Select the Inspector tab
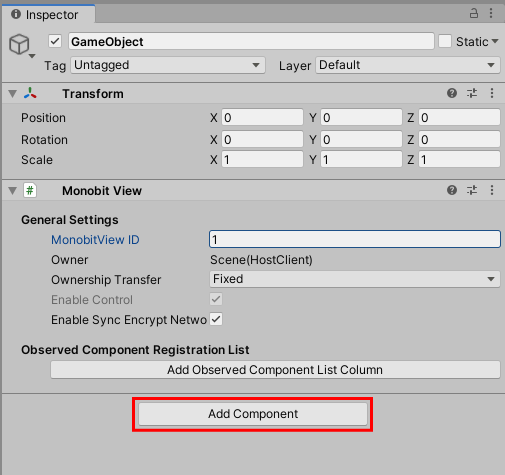The height and width of the screenshot is (475, 505). pos(48,15)
